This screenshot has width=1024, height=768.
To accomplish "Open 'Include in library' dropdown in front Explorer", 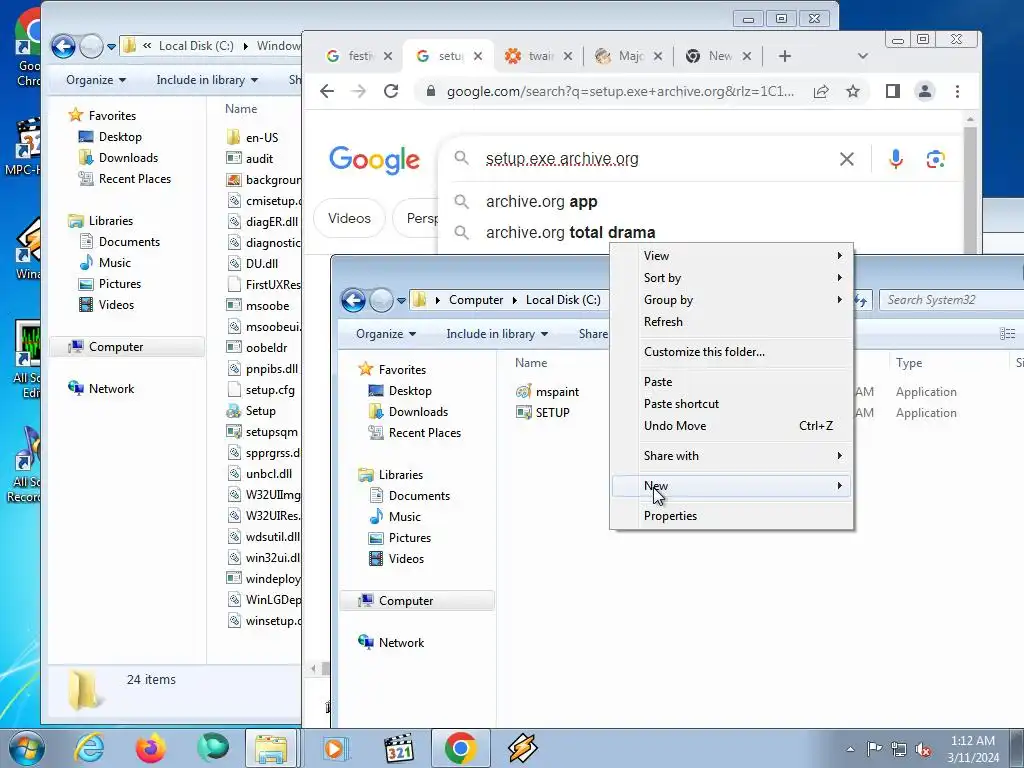I will coord(497,334).
